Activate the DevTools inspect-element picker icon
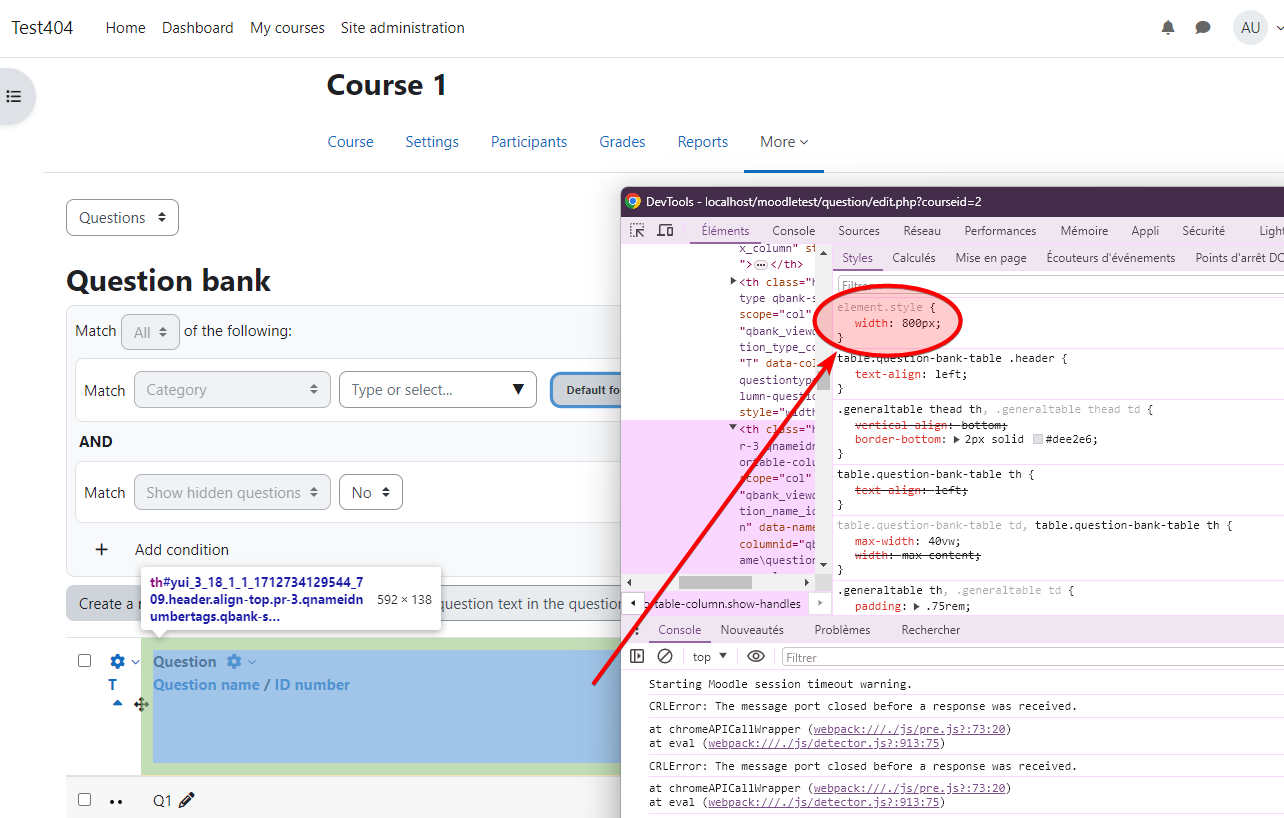1284x818 pixels. [637, 230]
